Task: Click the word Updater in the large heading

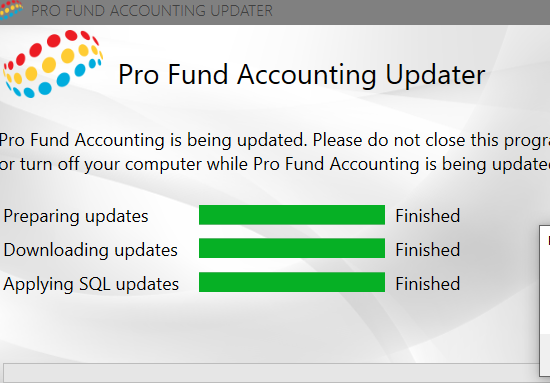Action: [435, 75]
